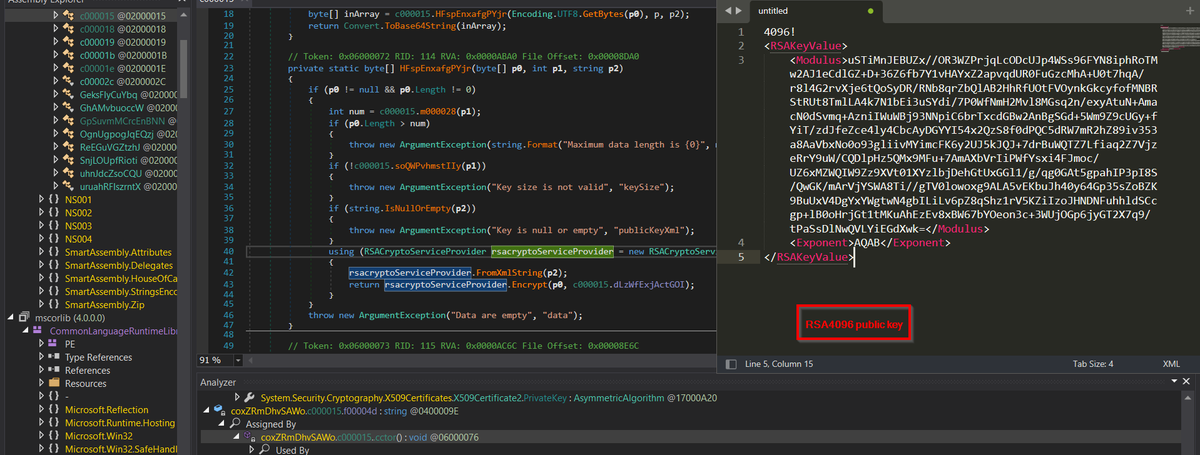Select the NS003 namespace
1200x455 pixels.
click(79, 226)
